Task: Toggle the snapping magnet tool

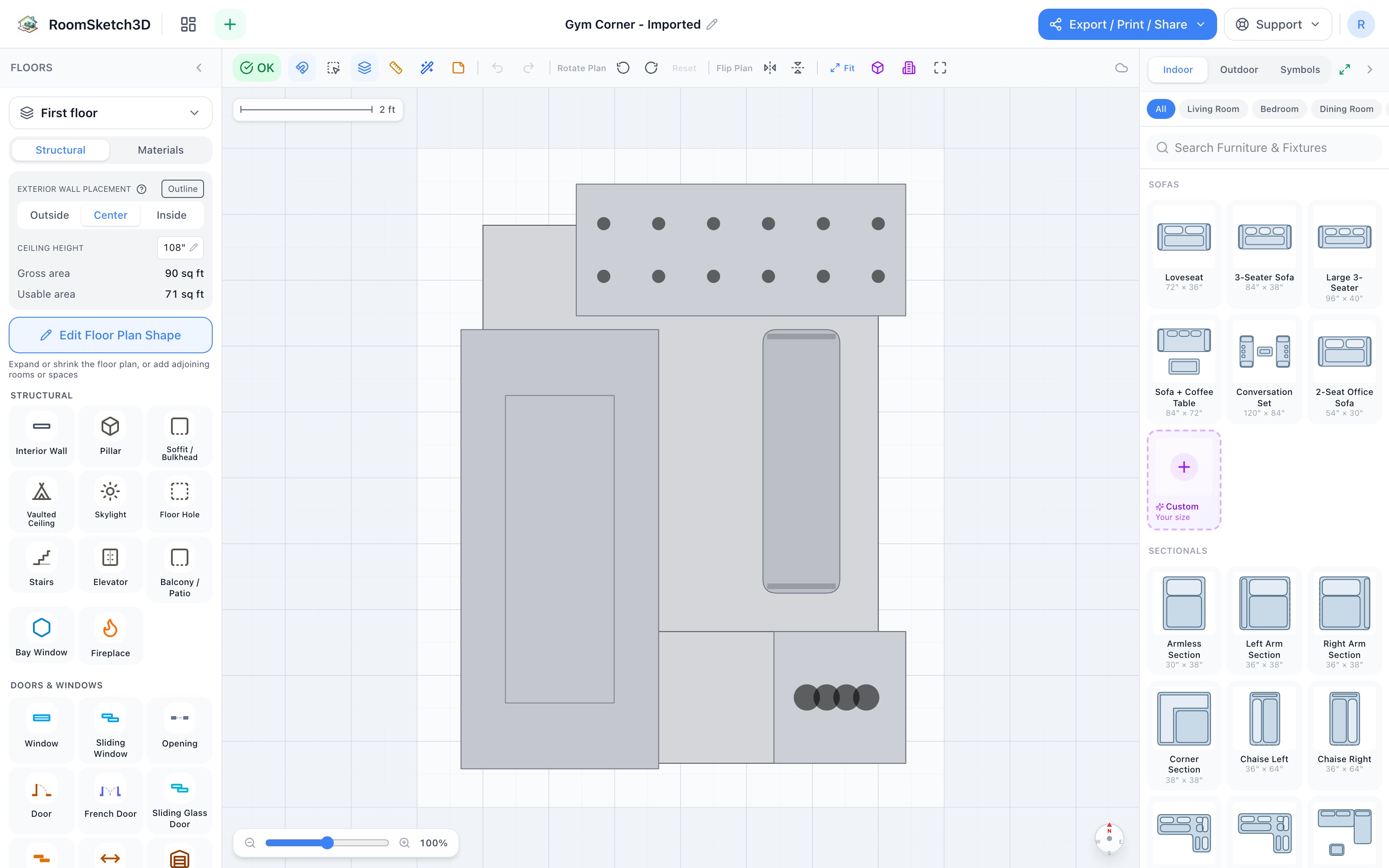Action: pyautogui.click(x=302, y=68)
